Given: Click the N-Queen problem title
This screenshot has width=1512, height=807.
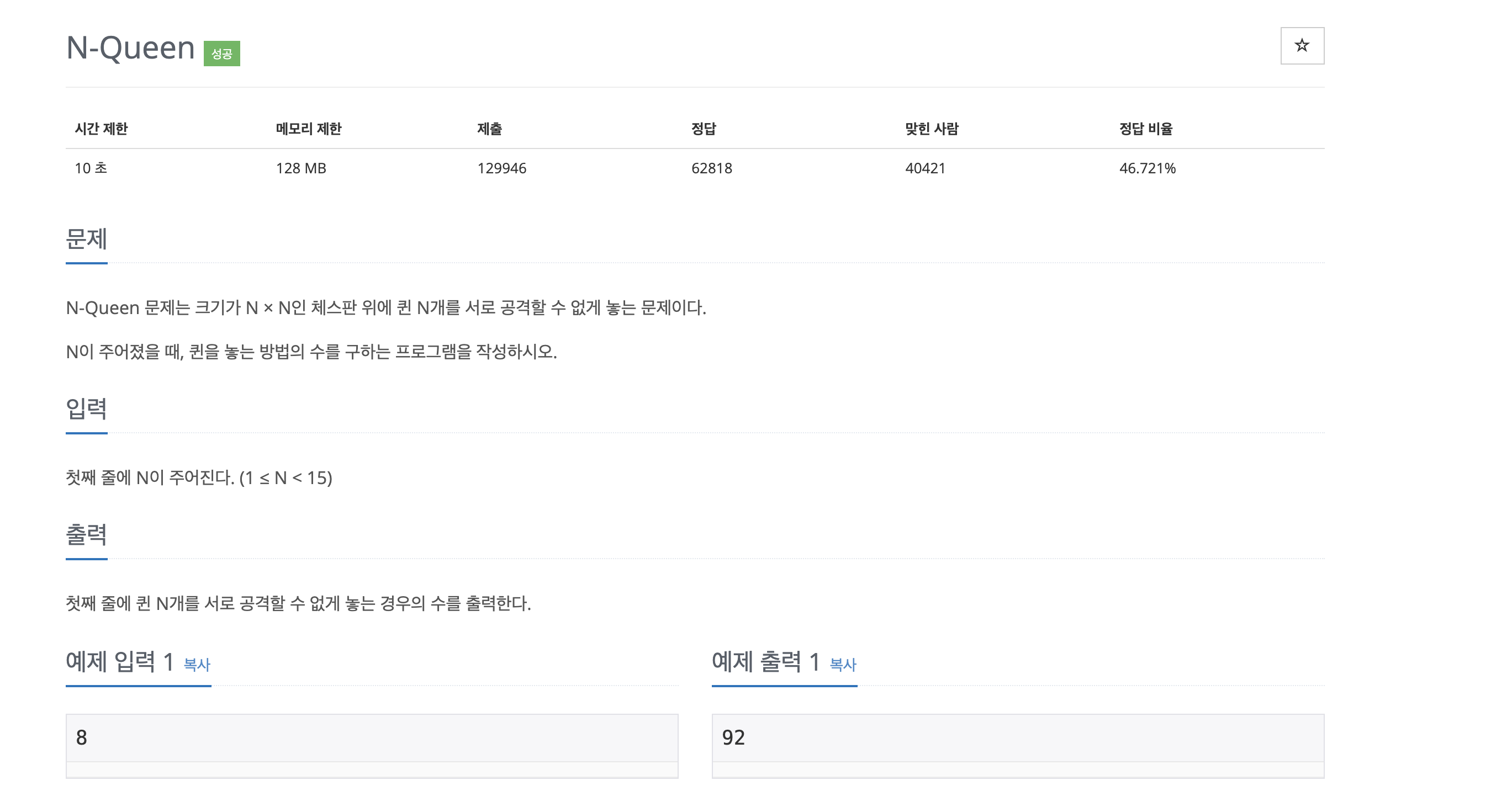Looking at the screenshot, I should pyautogui.click(x=130, y=48).
